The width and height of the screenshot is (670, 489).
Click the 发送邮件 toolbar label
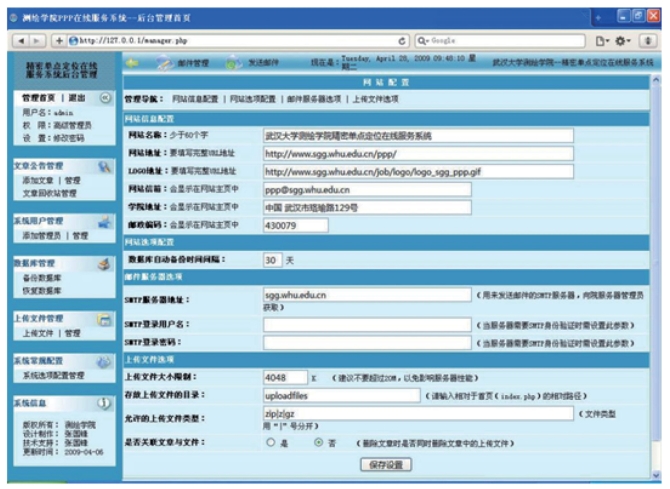coord(263,63)
